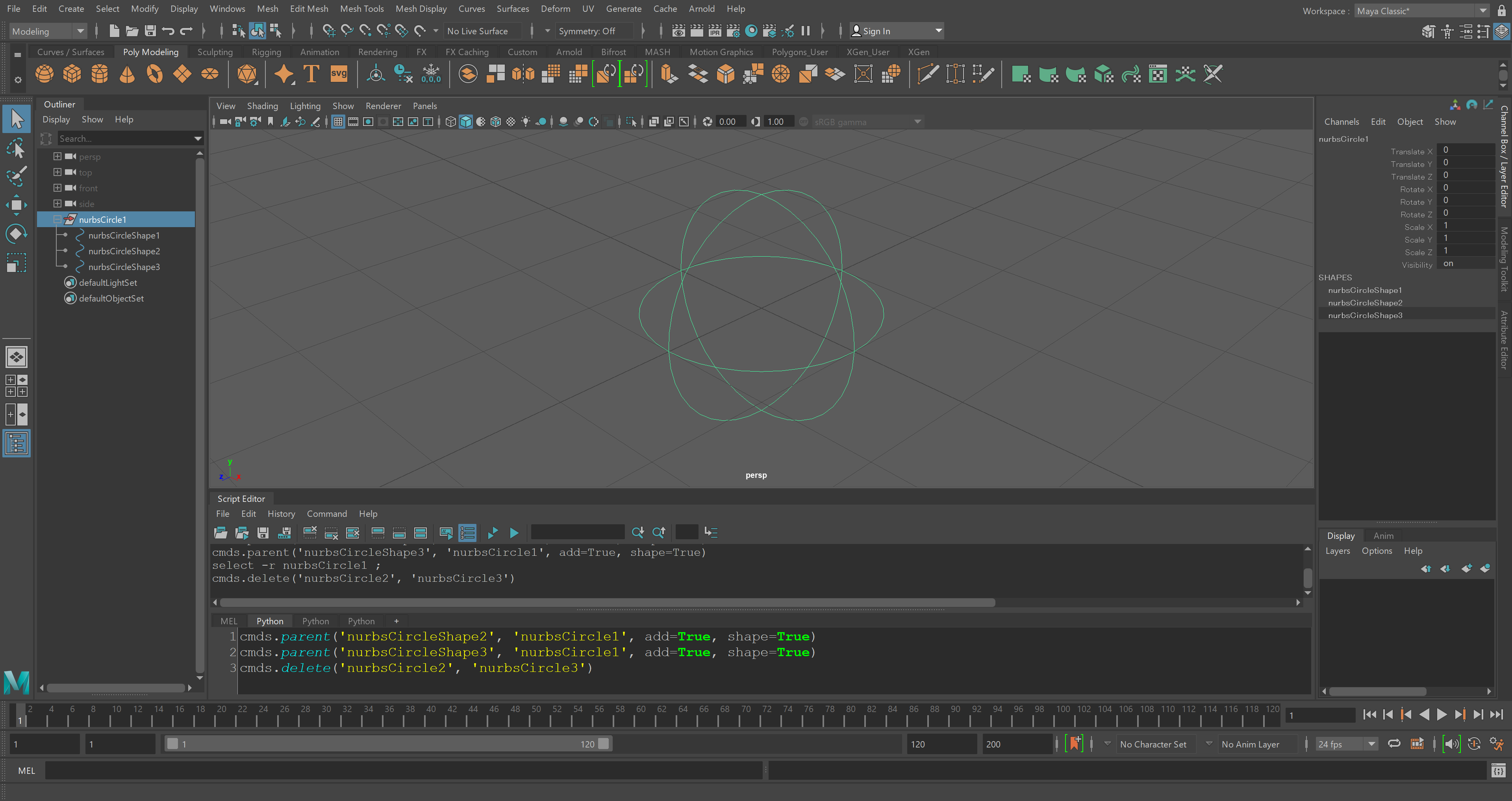Click the clear history script icon
This screenshot has width=1512, height=801.
pyautogui.click(x=310, y=533)
